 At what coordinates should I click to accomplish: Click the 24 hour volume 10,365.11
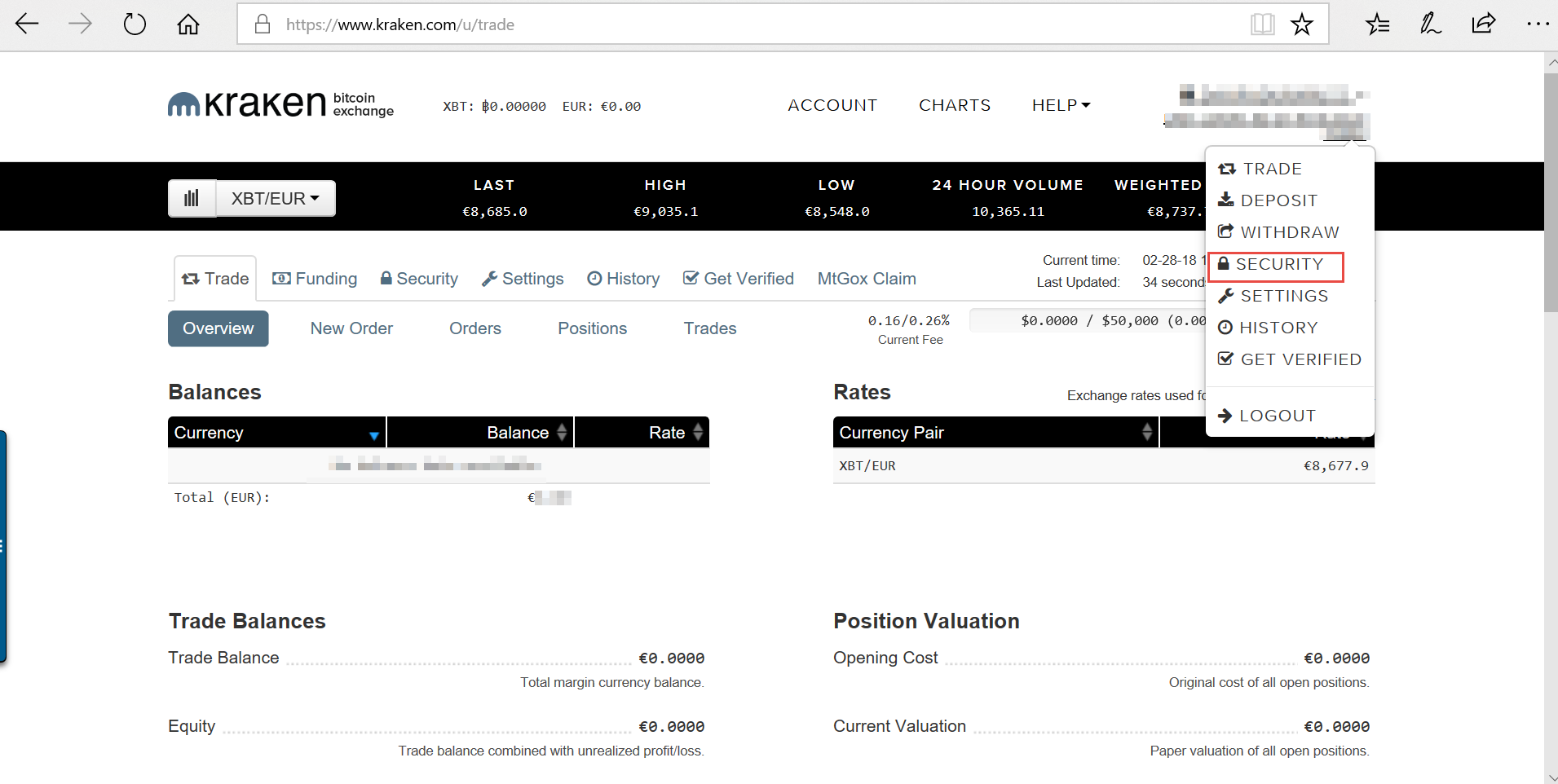point(1008,212)
